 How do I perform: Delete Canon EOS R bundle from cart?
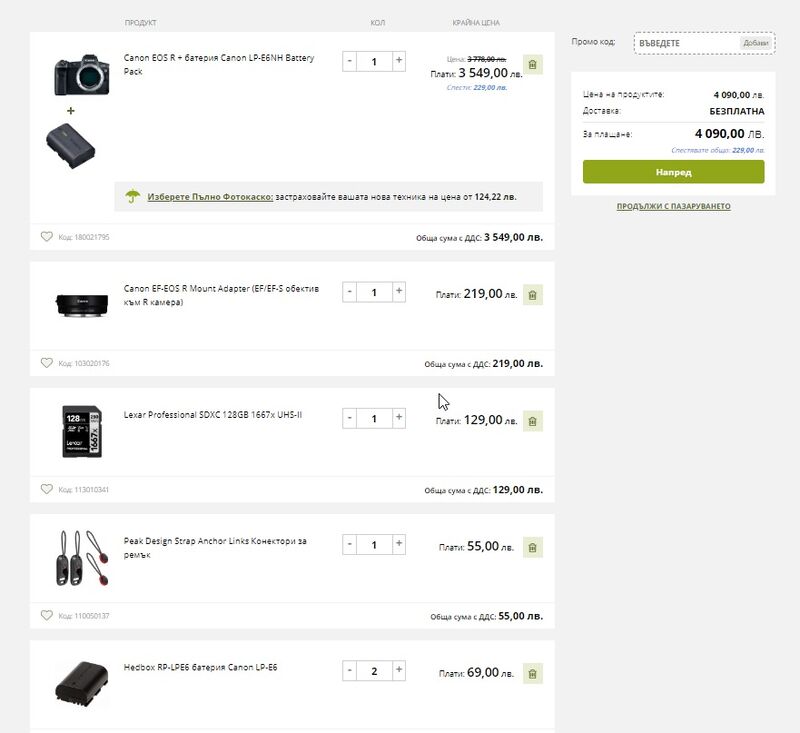click(532, 65)
